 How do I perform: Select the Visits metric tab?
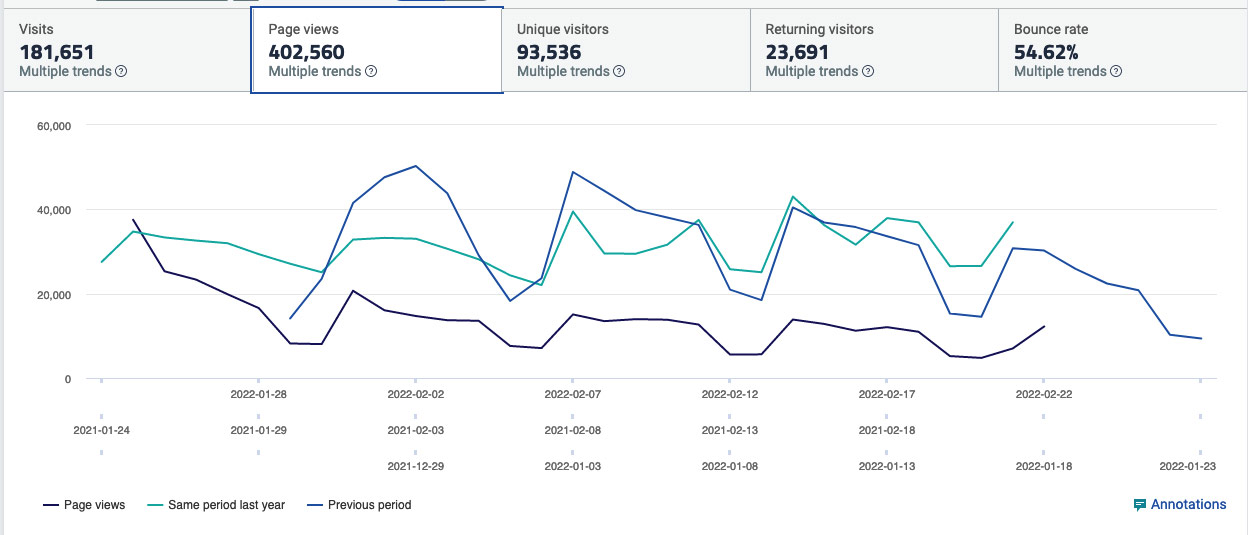tap(128, 51)
